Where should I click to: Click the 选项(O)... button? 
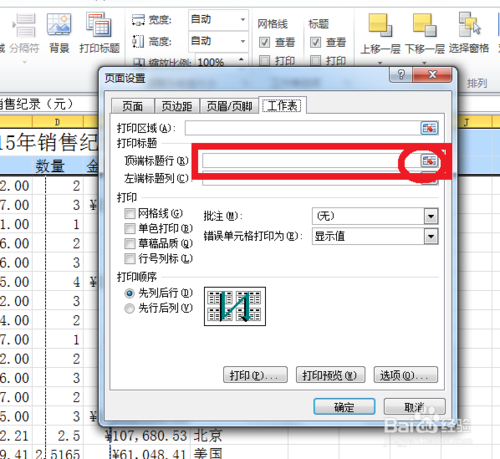pyautogui.click(x=406, y=375)
